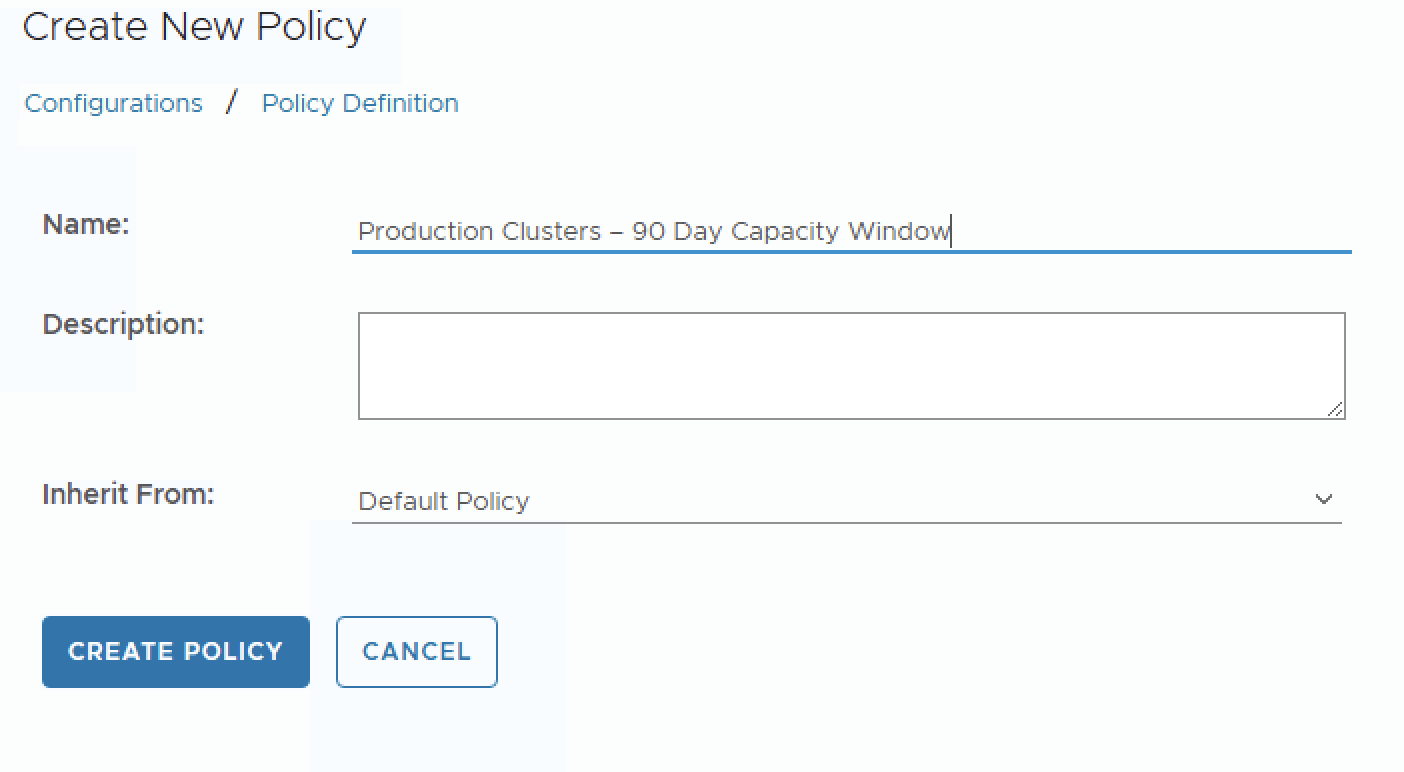The image size is (1404, 772).
Task: Go to the Configurations breadcrumb
Action: click(x=113, y=103)
